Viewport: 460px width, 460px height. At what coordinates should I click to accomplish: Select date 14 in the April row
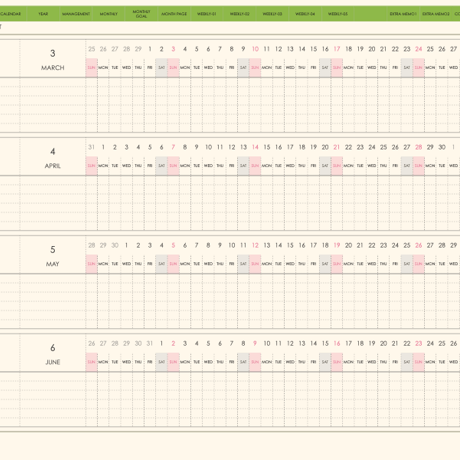point(255,147)
